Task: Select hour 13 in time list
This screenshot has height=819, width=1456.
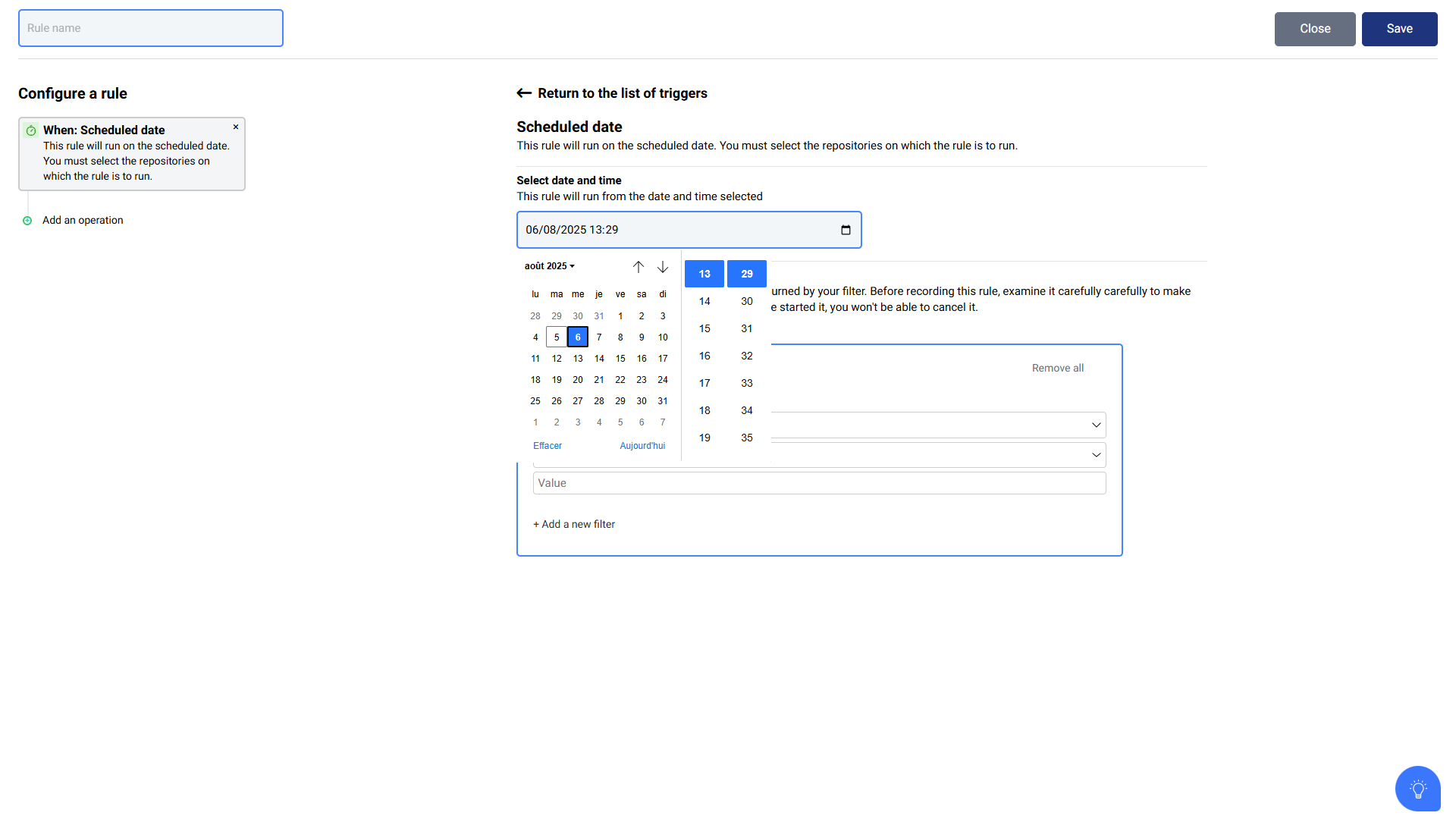Action: (704, 274)
